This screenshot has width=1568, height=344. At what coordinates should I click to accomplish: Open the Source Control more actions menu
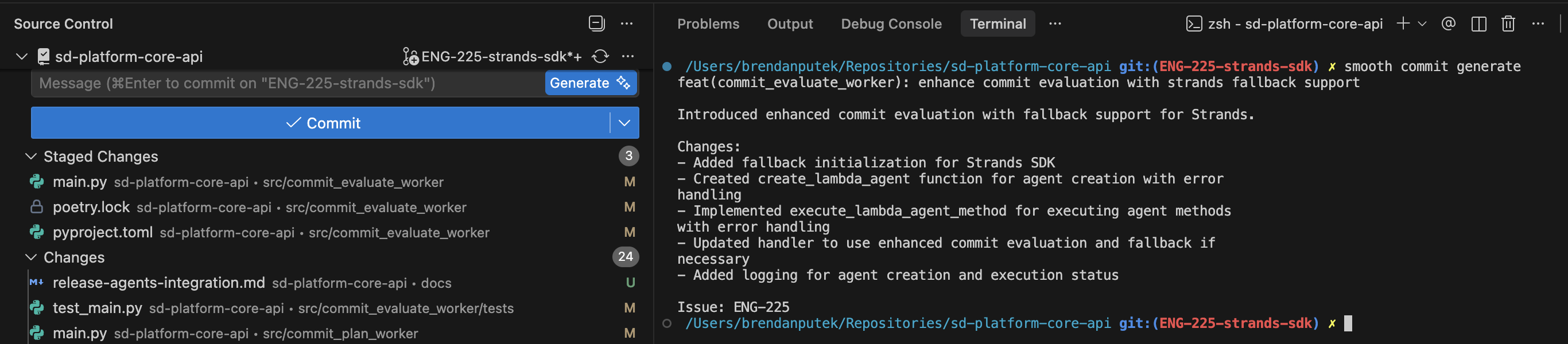[626, 24]
